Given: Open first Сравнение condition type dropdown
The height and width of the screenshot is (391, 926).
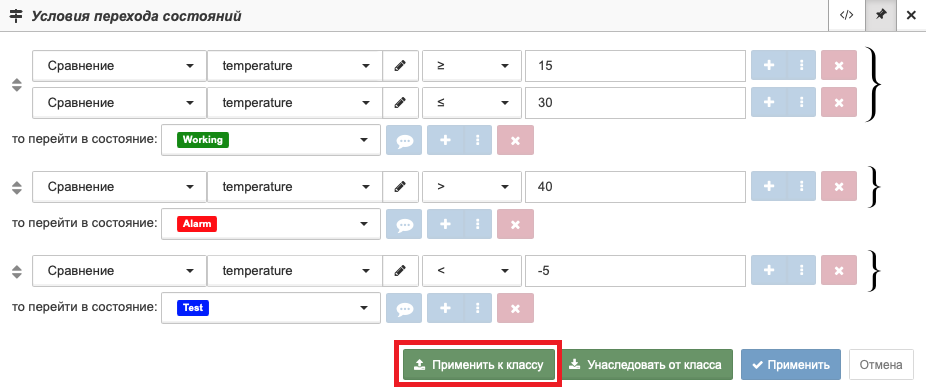Looking at the screenshot, I should pos(119,66).
